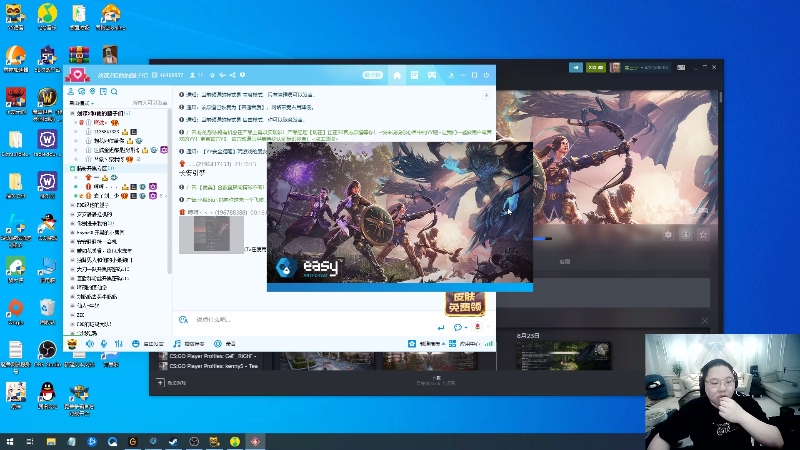Viewport: 800px width, 450px height.
Task: Click the YY channel share icon
Action: (x=232, y=75)
